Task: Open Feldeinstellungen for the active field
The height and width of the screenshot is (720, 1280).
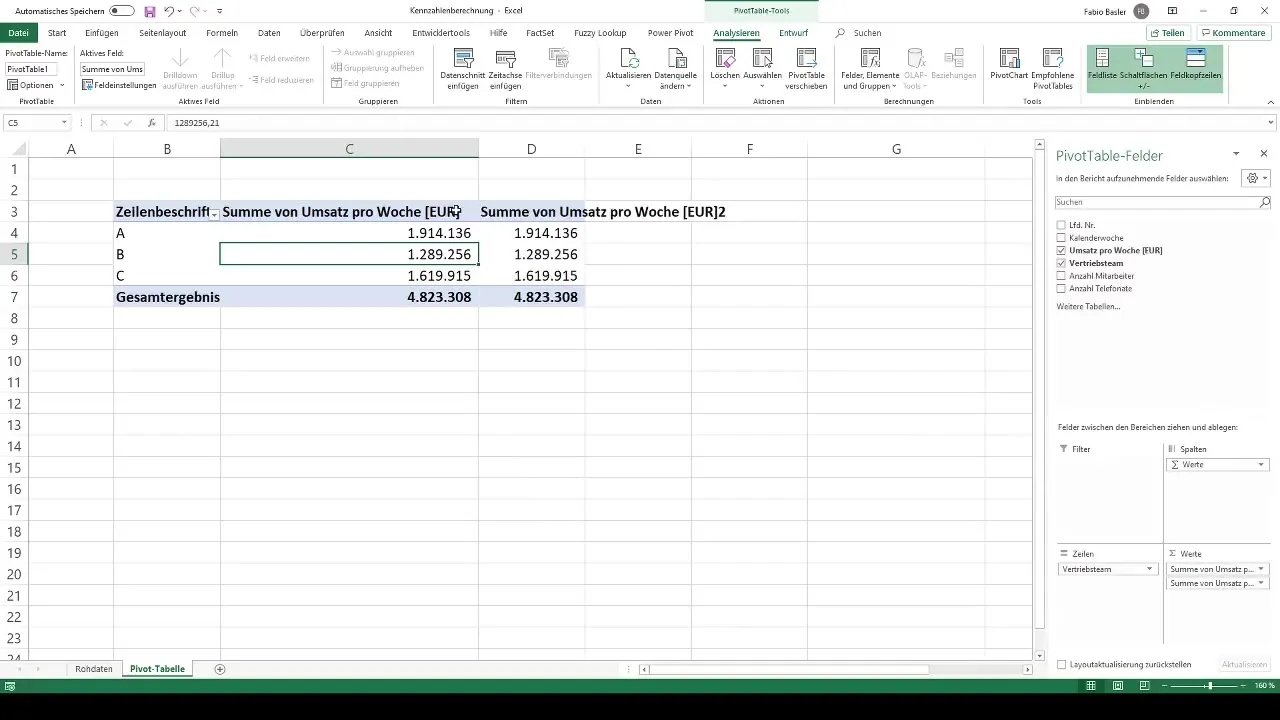Action: (119, 85)
